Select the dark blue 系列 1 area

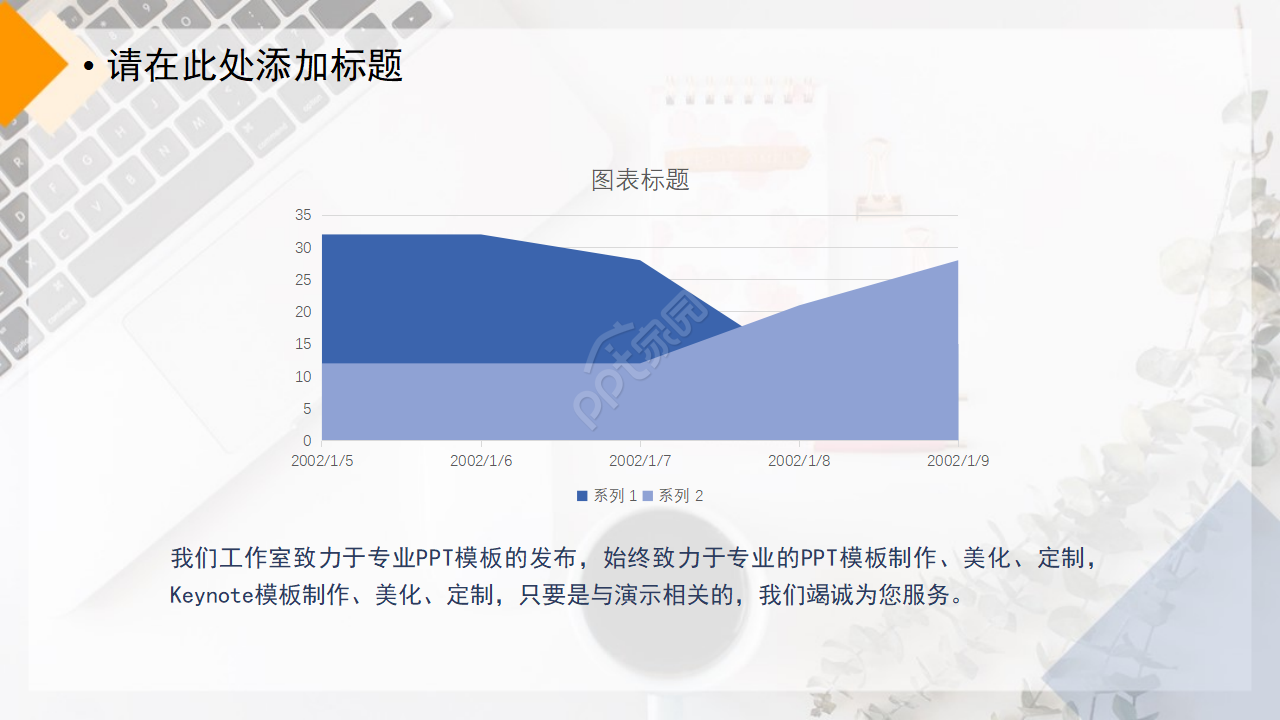[480, 300]
